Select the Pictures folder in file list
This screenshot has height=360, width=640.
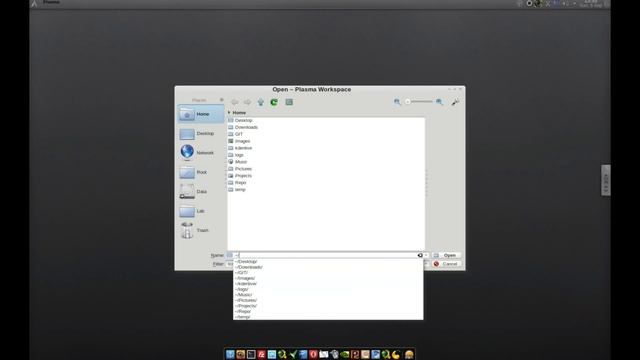click(x=240, y=169)
